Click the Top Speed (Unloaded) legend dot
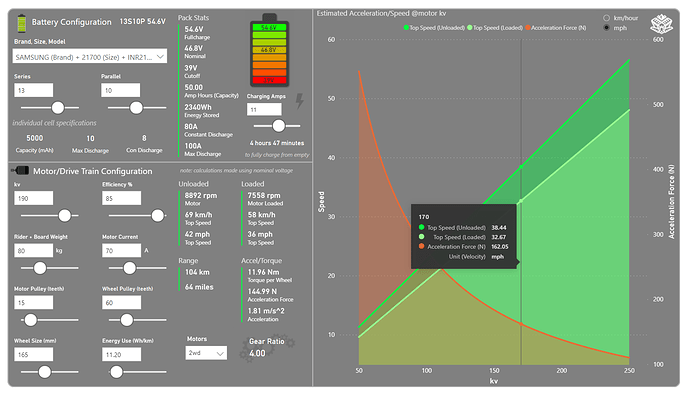This screenshot has height=394, width=690. [406, 28]
